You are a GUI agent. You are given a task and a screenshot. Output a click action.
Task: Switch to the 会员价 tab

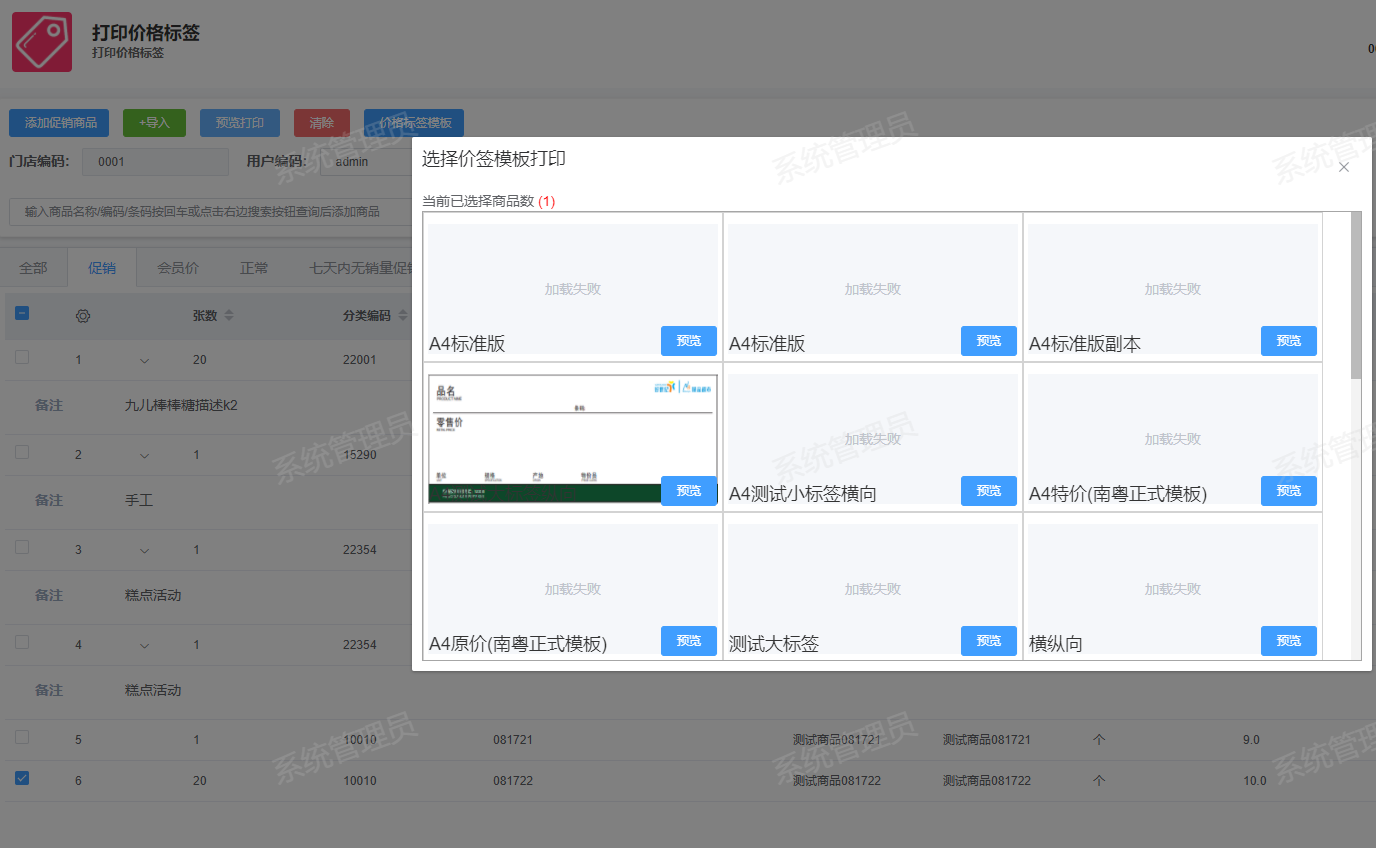pos(178,268)
